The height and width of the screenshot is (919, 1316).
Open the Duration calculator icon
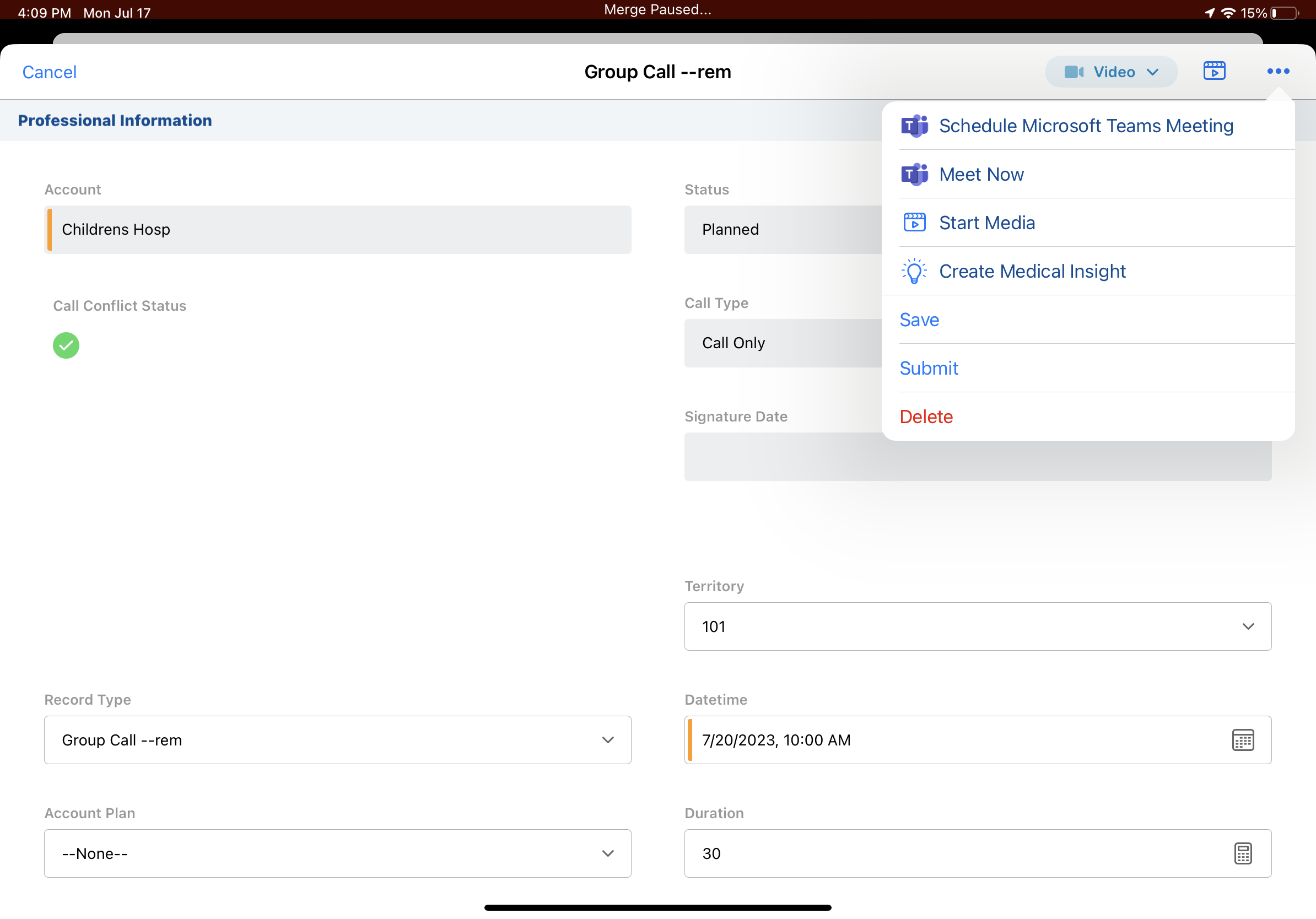pos(1242,853)
